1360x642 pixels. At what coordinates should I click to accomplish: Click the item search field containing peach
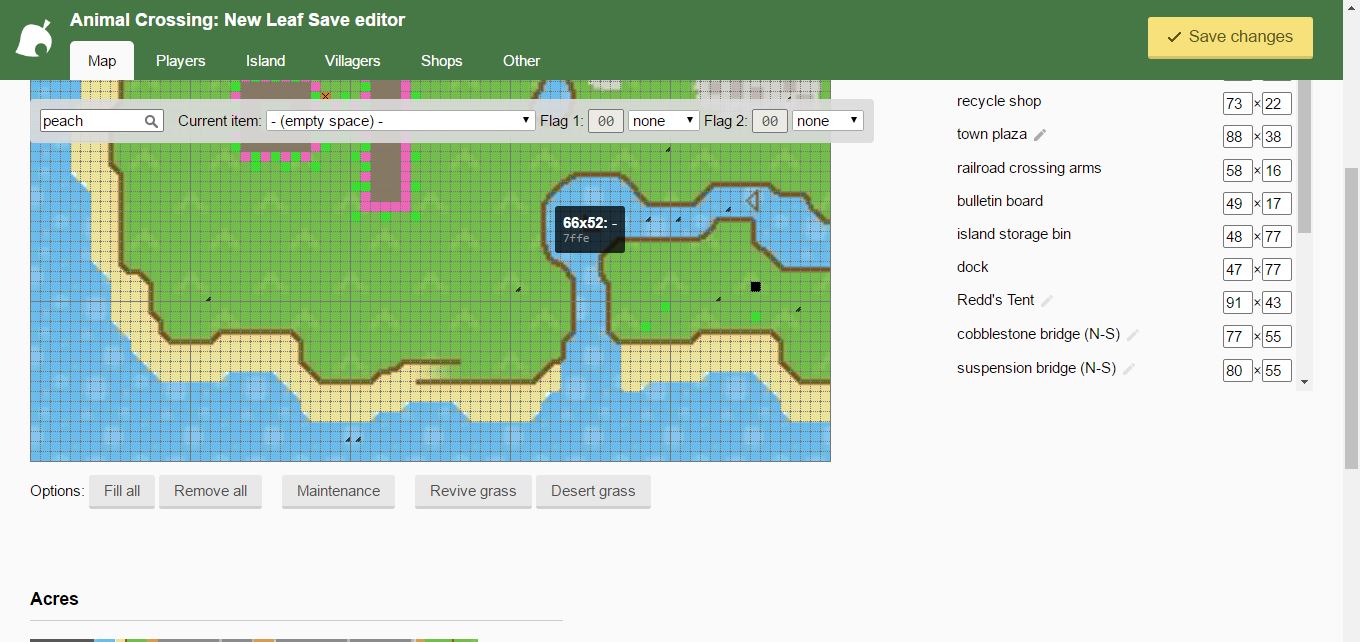point(101,121)
